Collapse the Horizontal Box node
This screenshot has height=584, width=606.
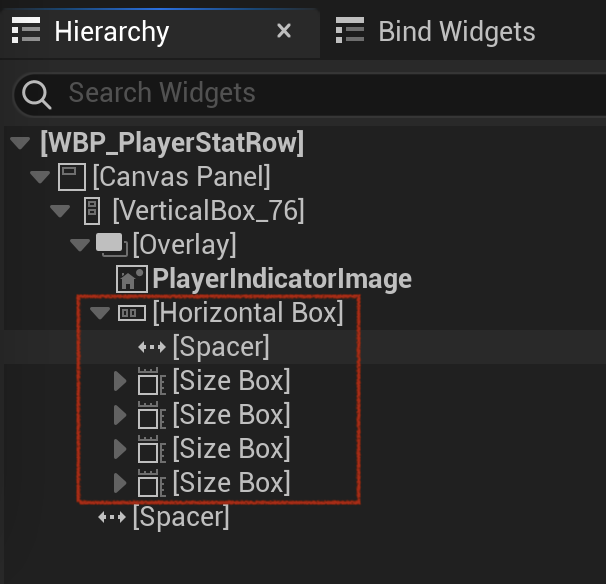pyautogui.click(x=100, y=313)
